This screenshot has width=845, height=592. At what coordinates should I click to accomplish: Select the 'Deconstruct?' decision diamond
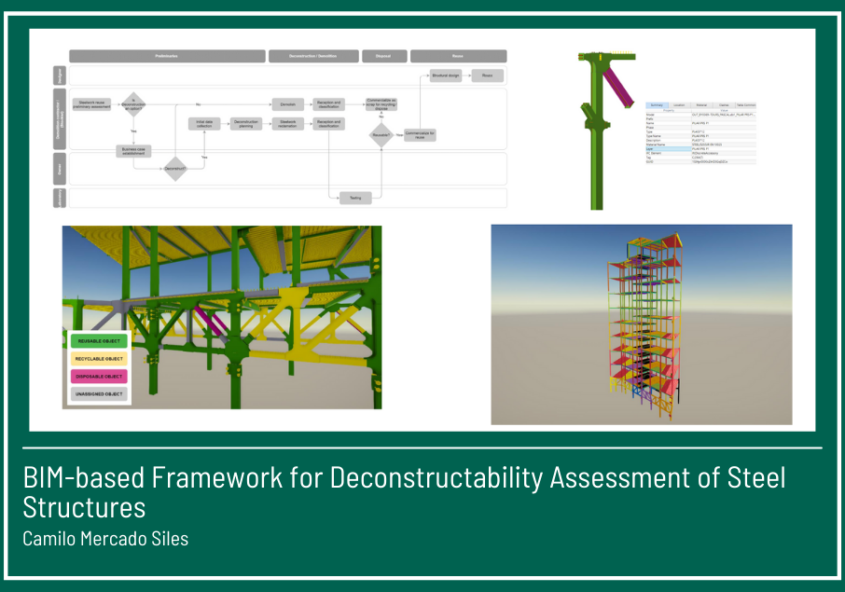(175, 169)
